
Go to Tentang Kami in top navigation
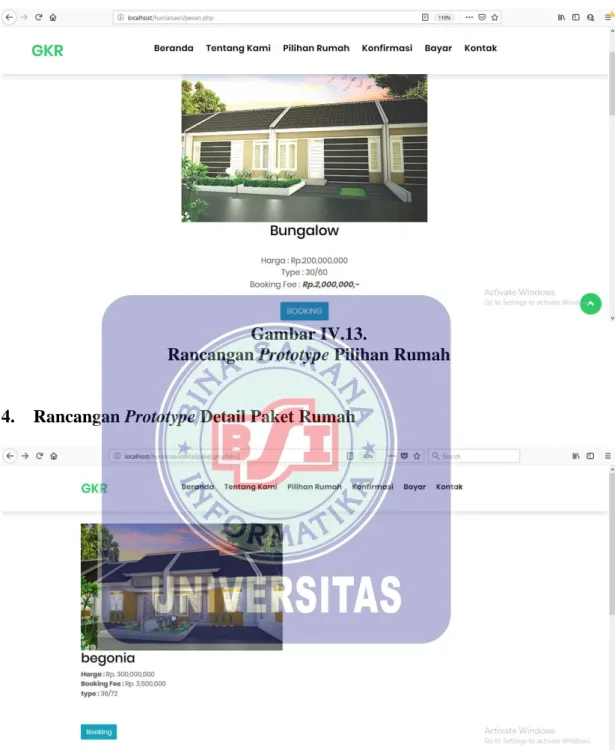[238, 48]
